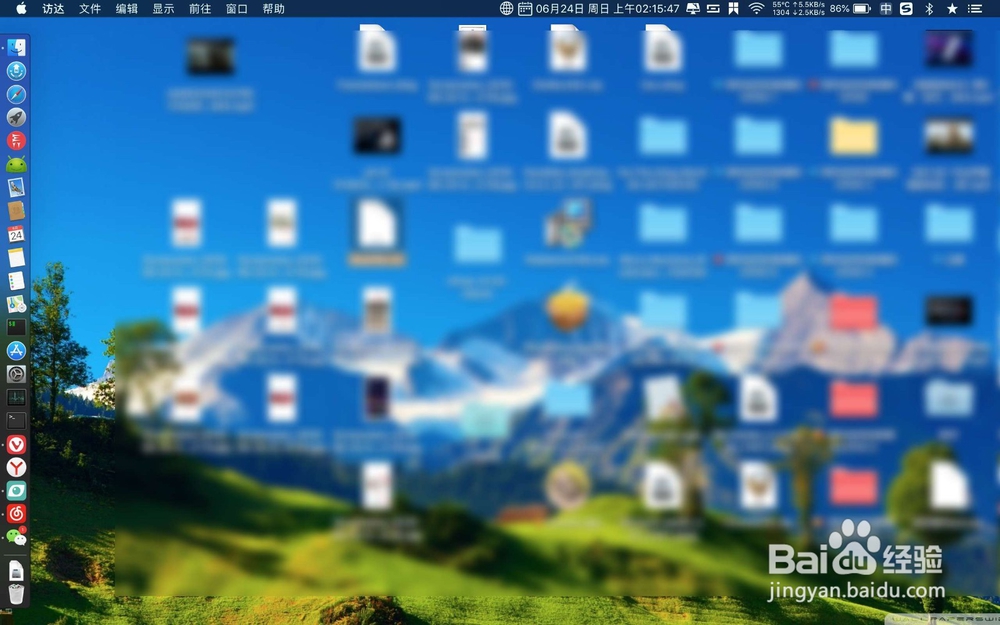Image resolution: width=1000 pixels, height=625 pixels.
Task: Launch Yandex browser from dock
Action: [16, 467]
